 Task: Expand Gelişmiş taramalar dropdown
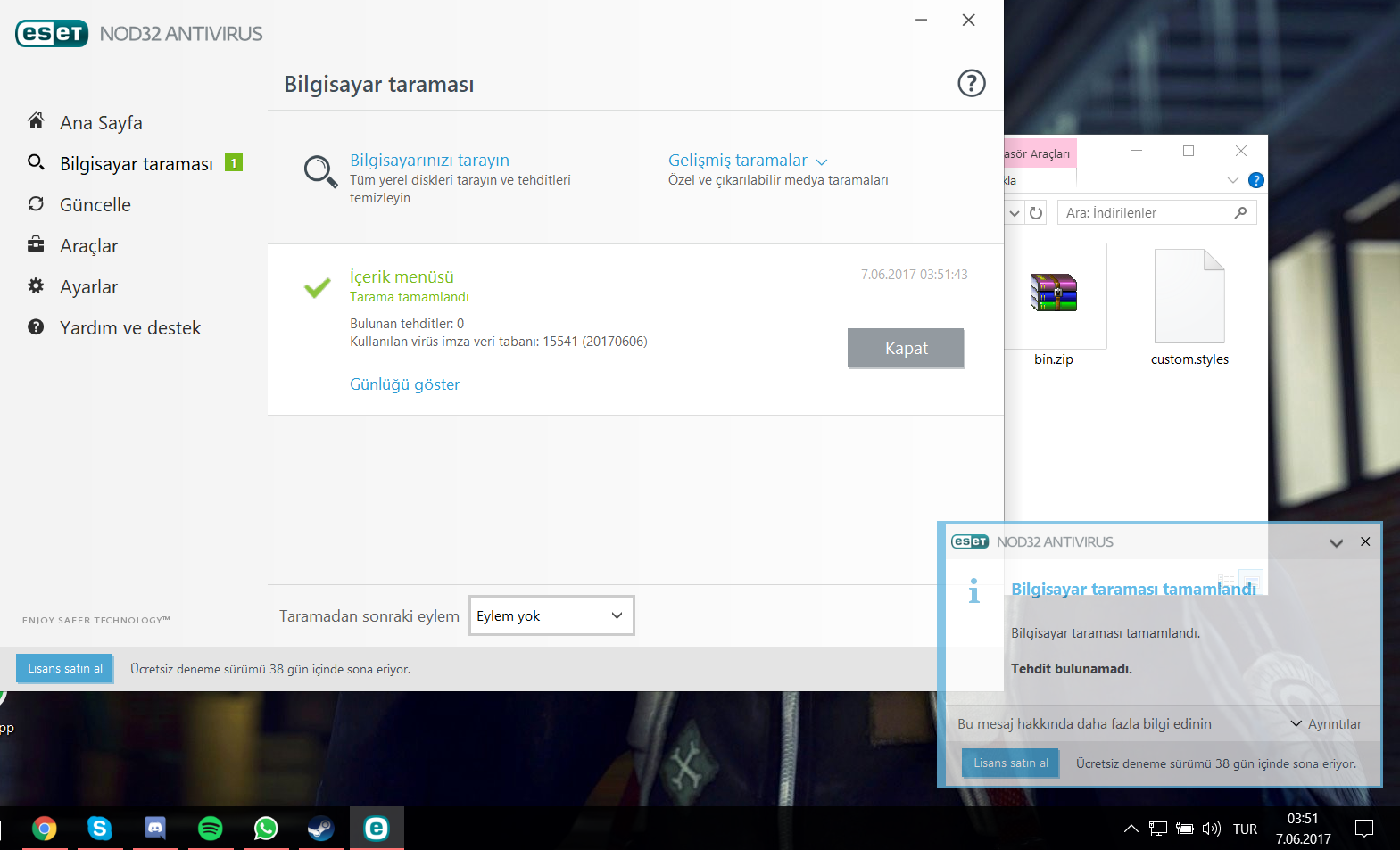click(x=748, y=161)
